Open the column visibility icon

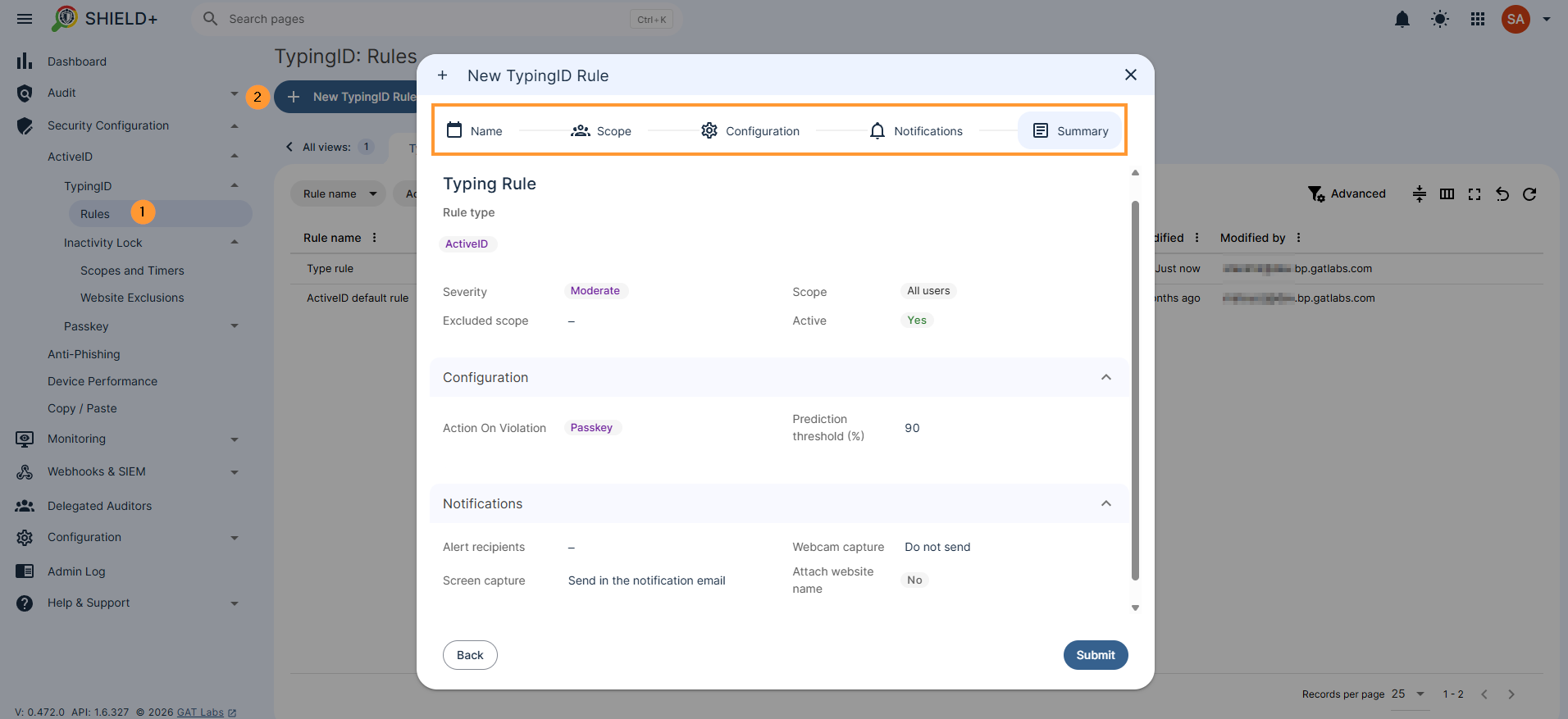[1447, 194]
